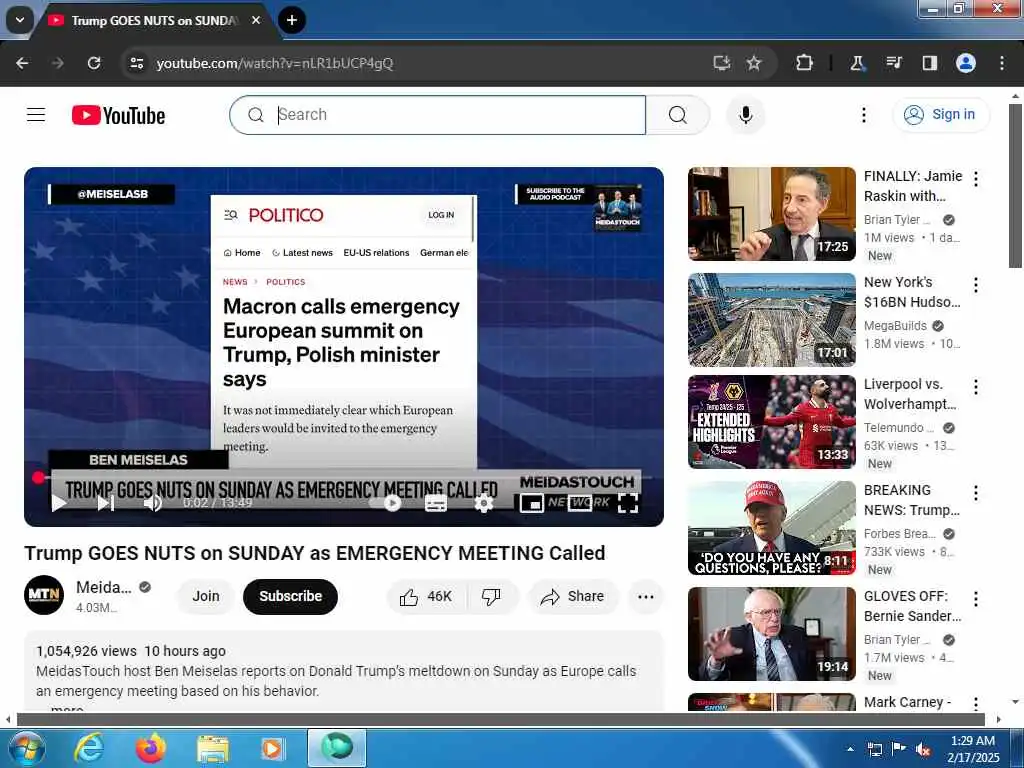The height and width of the screenshot is (768, 1024).
Task: Open Chrome three-dot menu
Action: (x=1001, y=63)
